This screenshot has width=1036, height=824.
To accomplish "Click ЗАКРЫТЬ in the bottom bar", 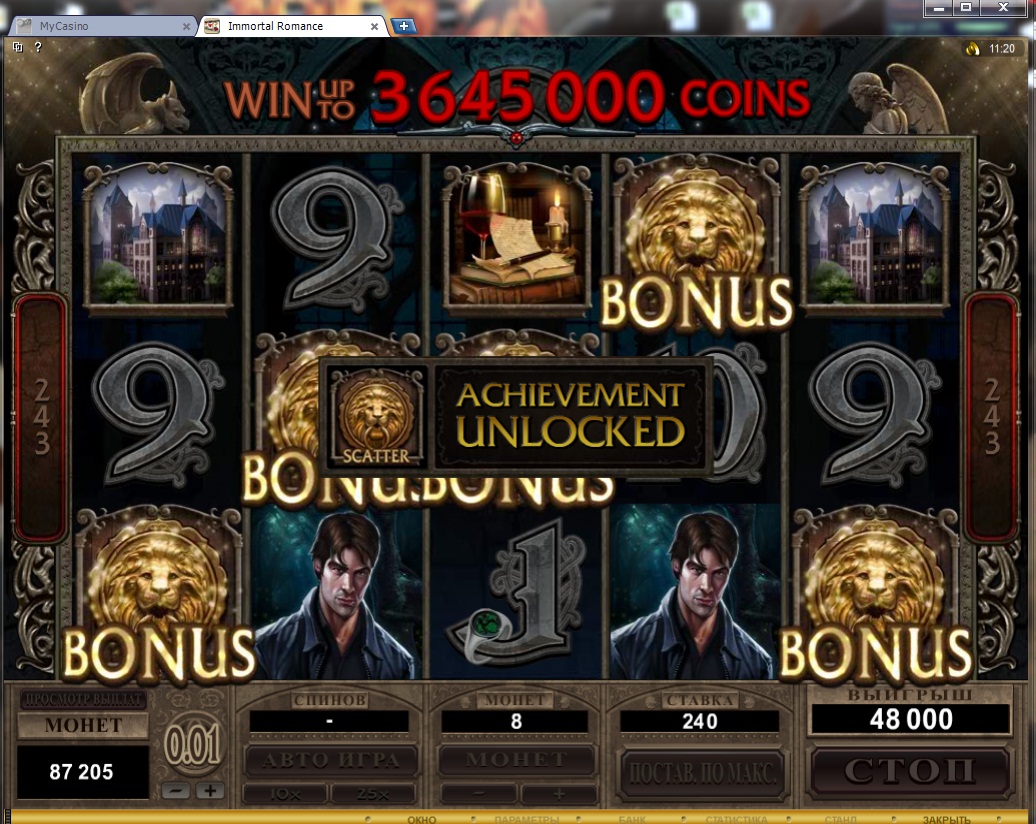I will pyautogui.click(x=947, y=819).
